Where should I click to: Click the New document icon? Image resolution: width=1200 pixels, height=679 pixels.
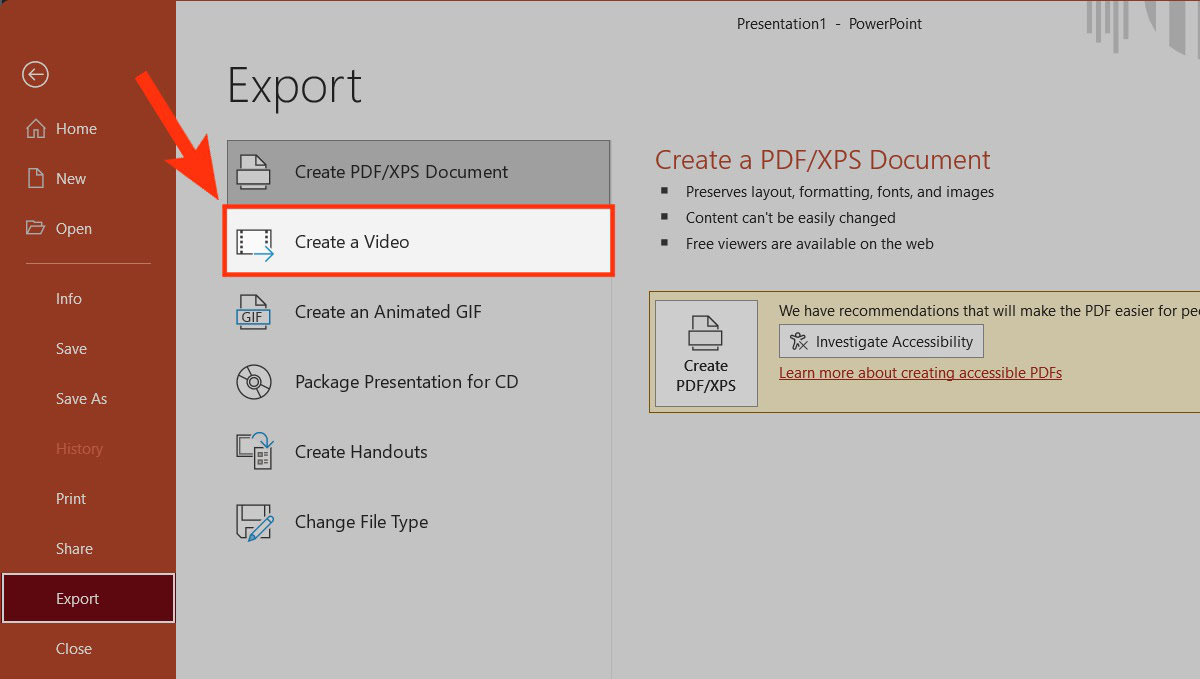[x=36, y=179]
